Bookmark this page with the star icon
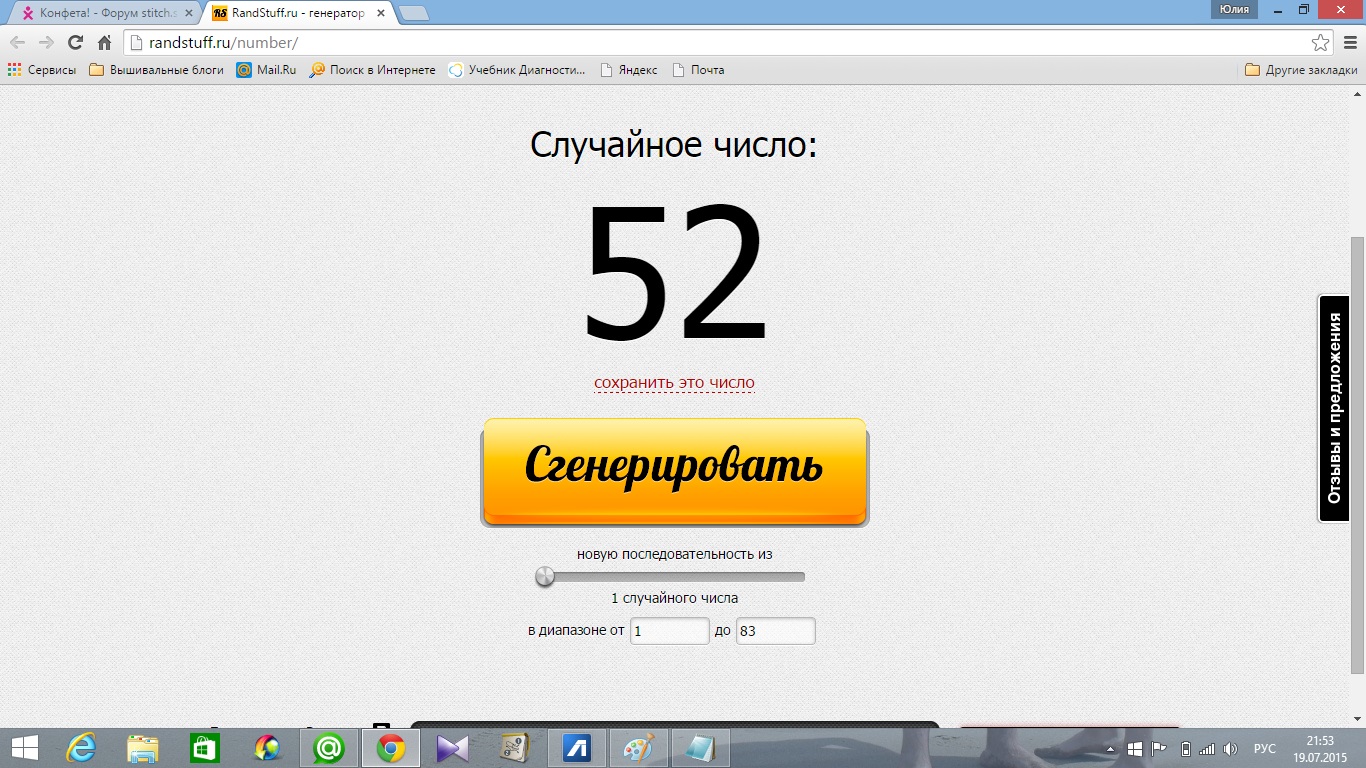Screen dimensions: 1366x768 click(1320, 43)
